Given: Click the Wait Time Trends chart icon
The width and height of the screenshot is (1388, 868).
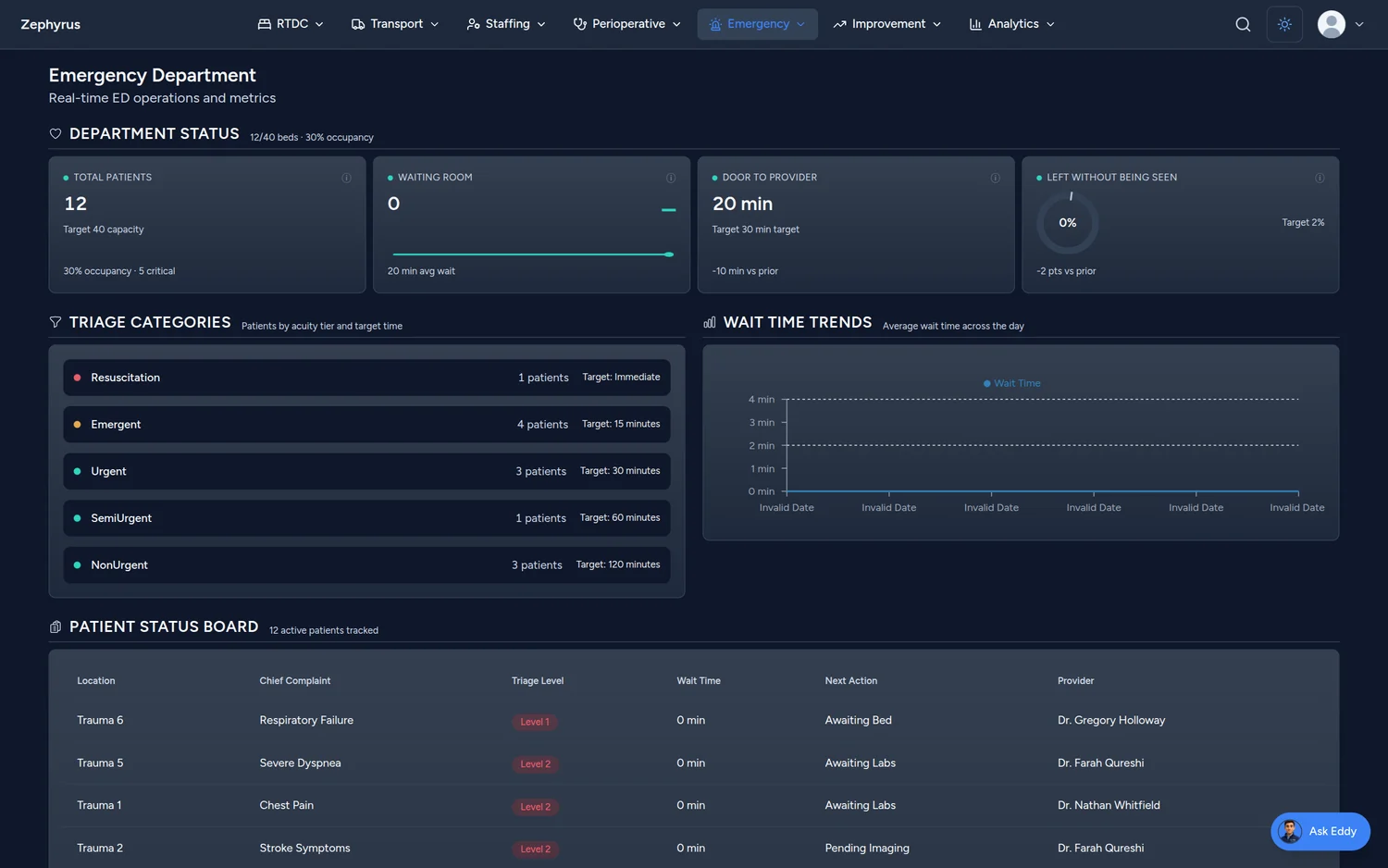Looking at the screenshot, I should pos(710,322).
